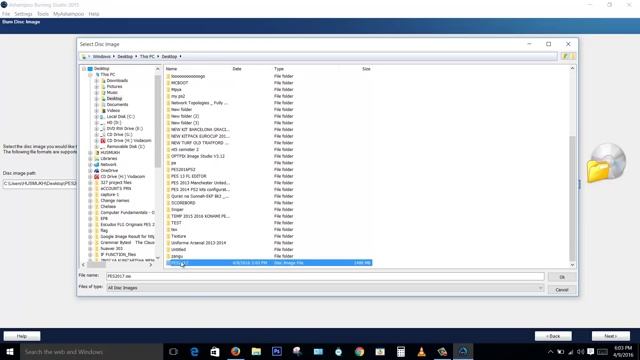Show hidden system tray icons
This screenshot has width=640, height=360.
(550, 352)
